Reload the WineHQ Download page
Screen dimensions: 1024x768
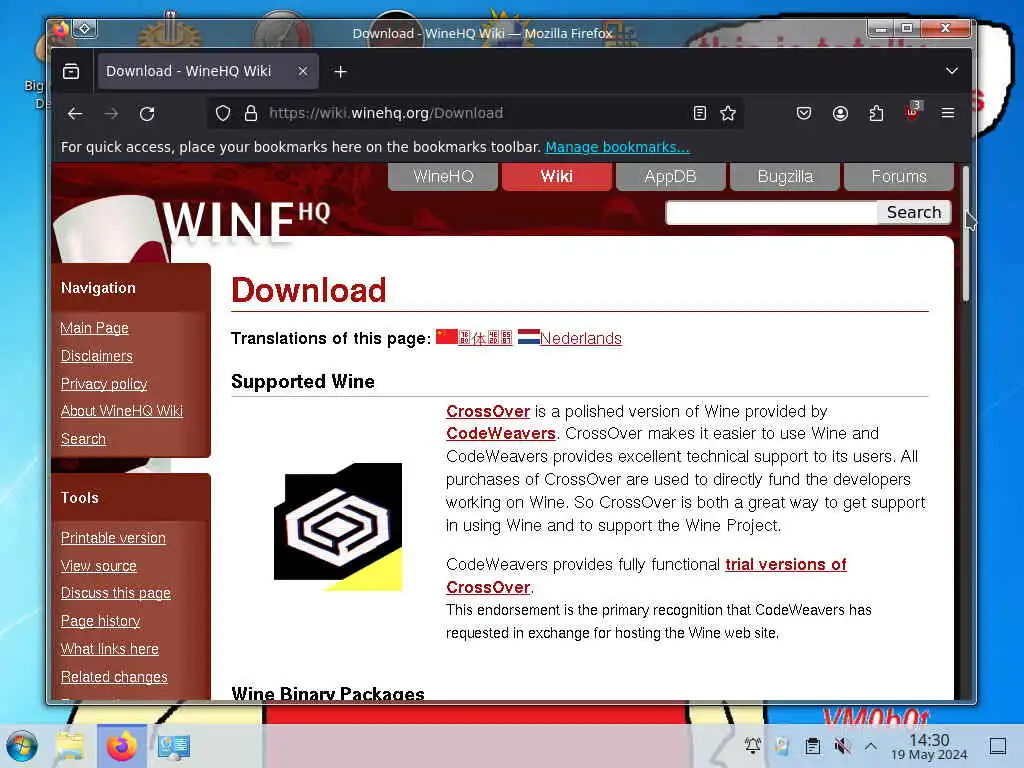click(x=147, y=114)
